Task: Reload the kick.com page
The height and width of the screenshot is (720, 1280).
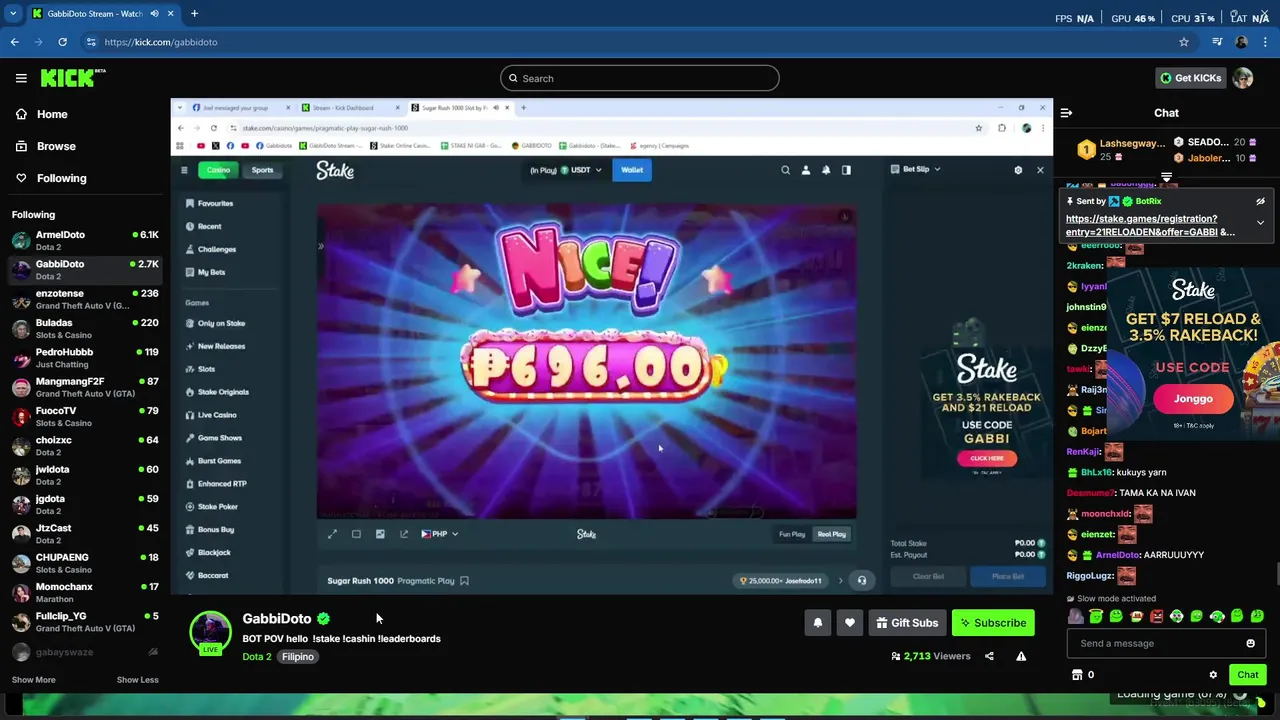Action: pos(62,42)
